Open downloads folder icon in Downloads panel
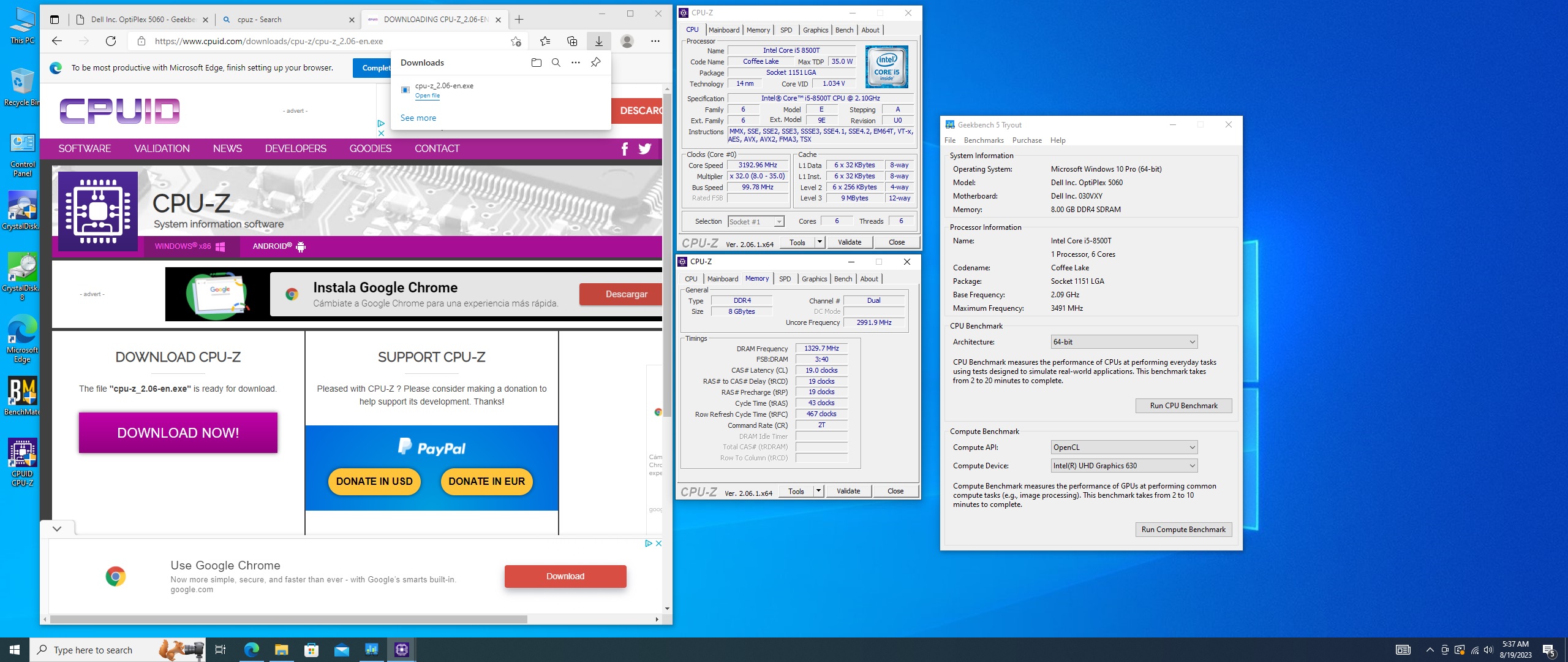Image resolution: width=1568 pixels, height=662 pixels. pos(537,63)
